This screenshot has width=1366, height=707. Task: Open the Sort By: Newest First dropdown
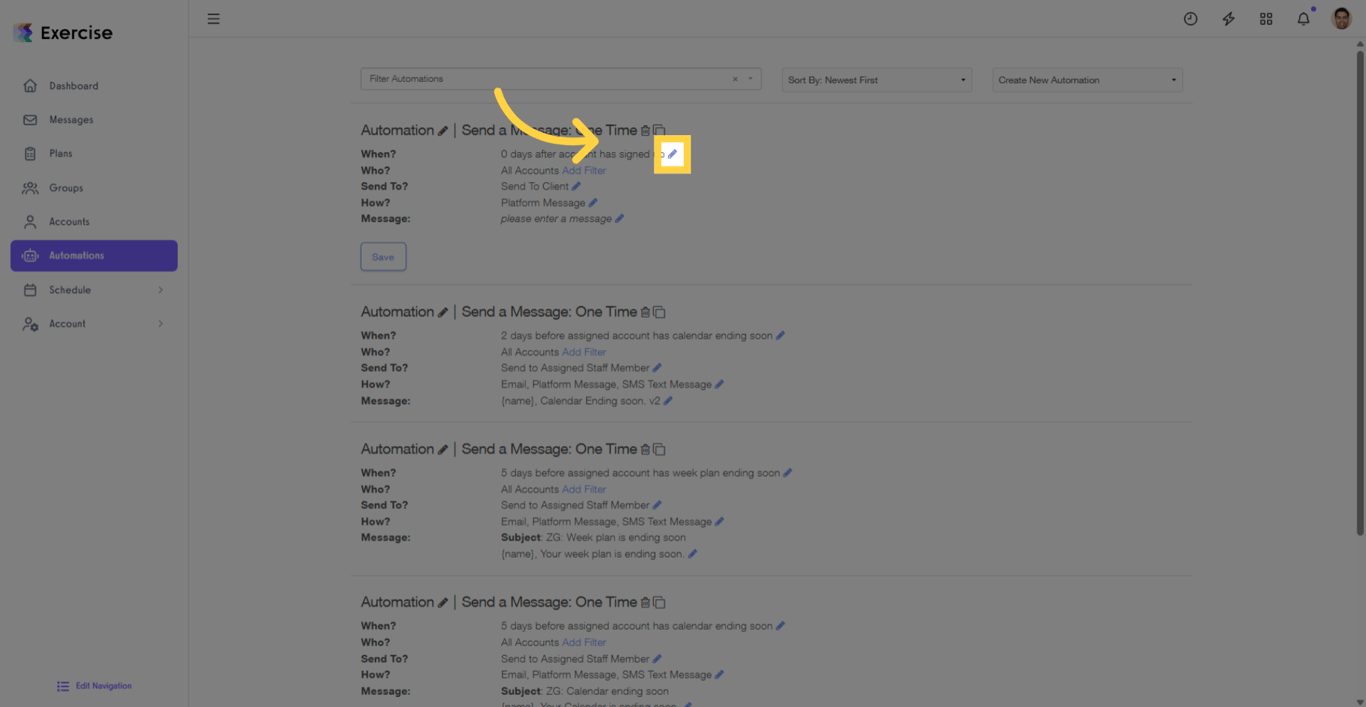click(x=876, y=80)
